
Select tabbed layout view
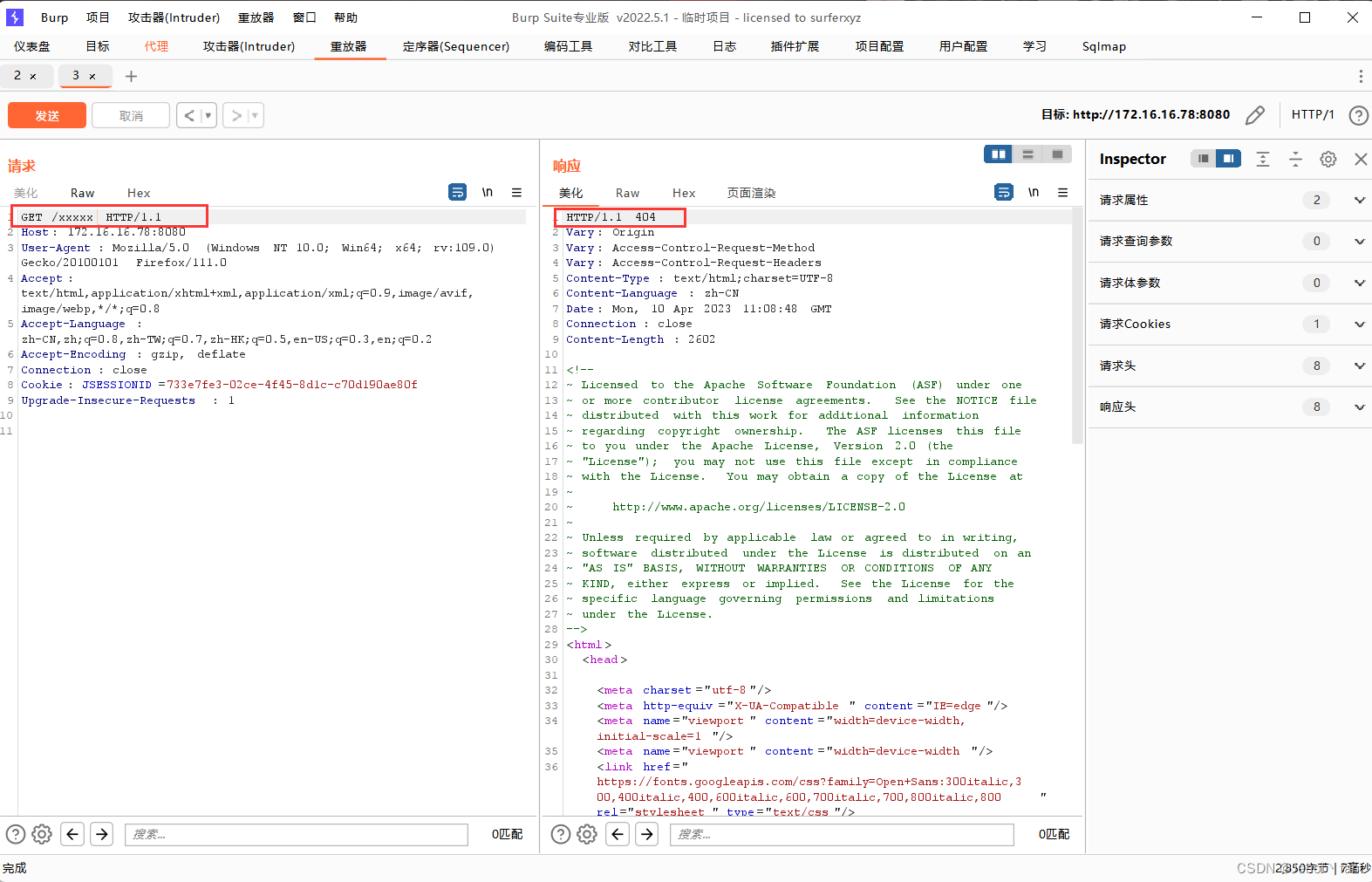pos(1057,154)
